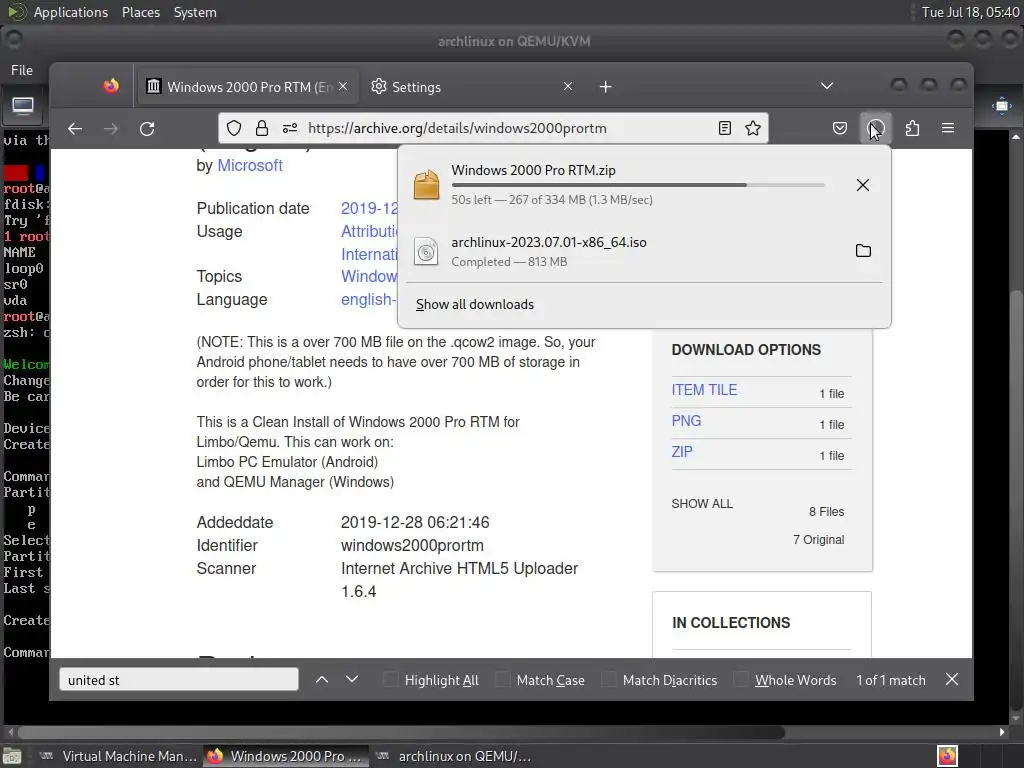Click the site security padlock icon
This screenshot has width=1024, height=768.
tap(262, 128)
